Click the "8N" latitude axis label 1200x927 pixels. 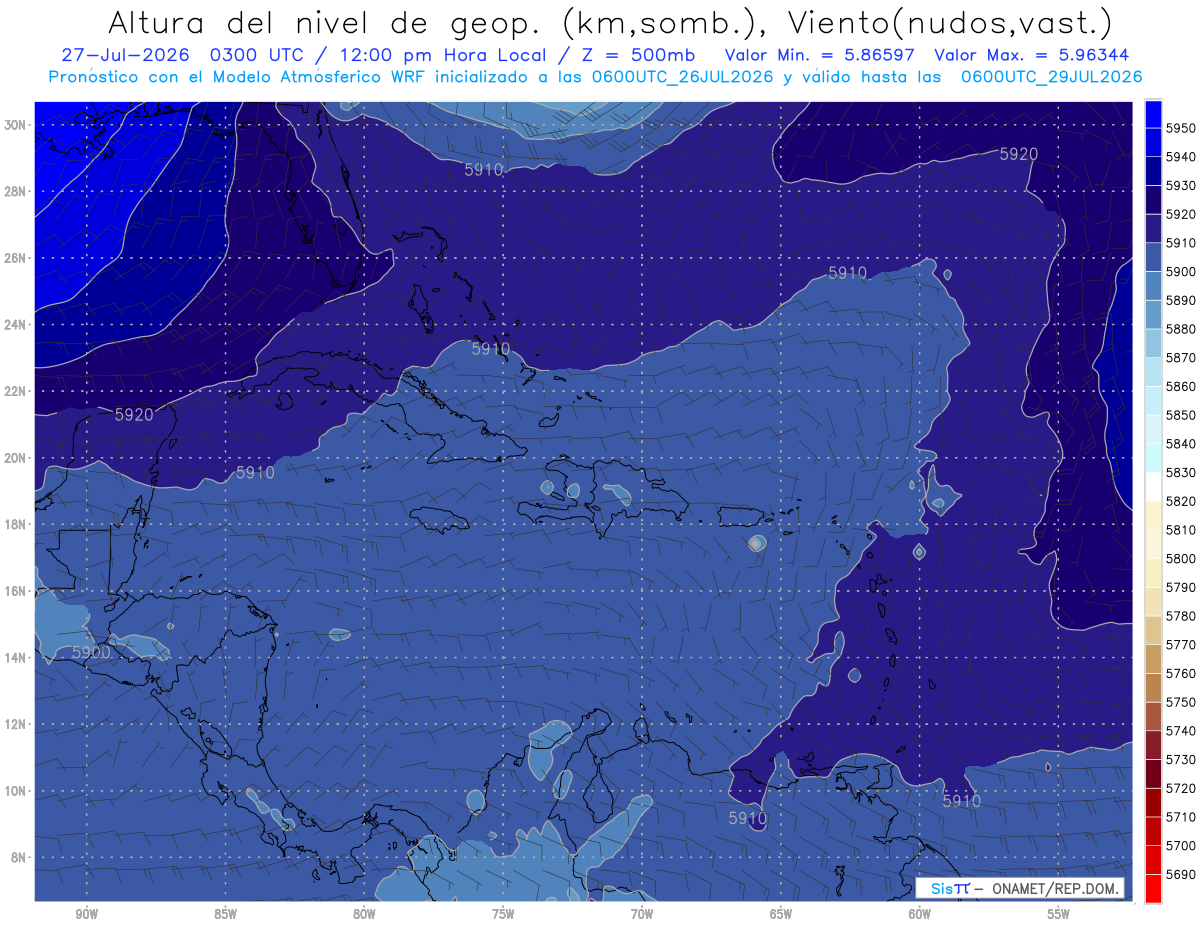pyautogui.click(x=19, y=857)
